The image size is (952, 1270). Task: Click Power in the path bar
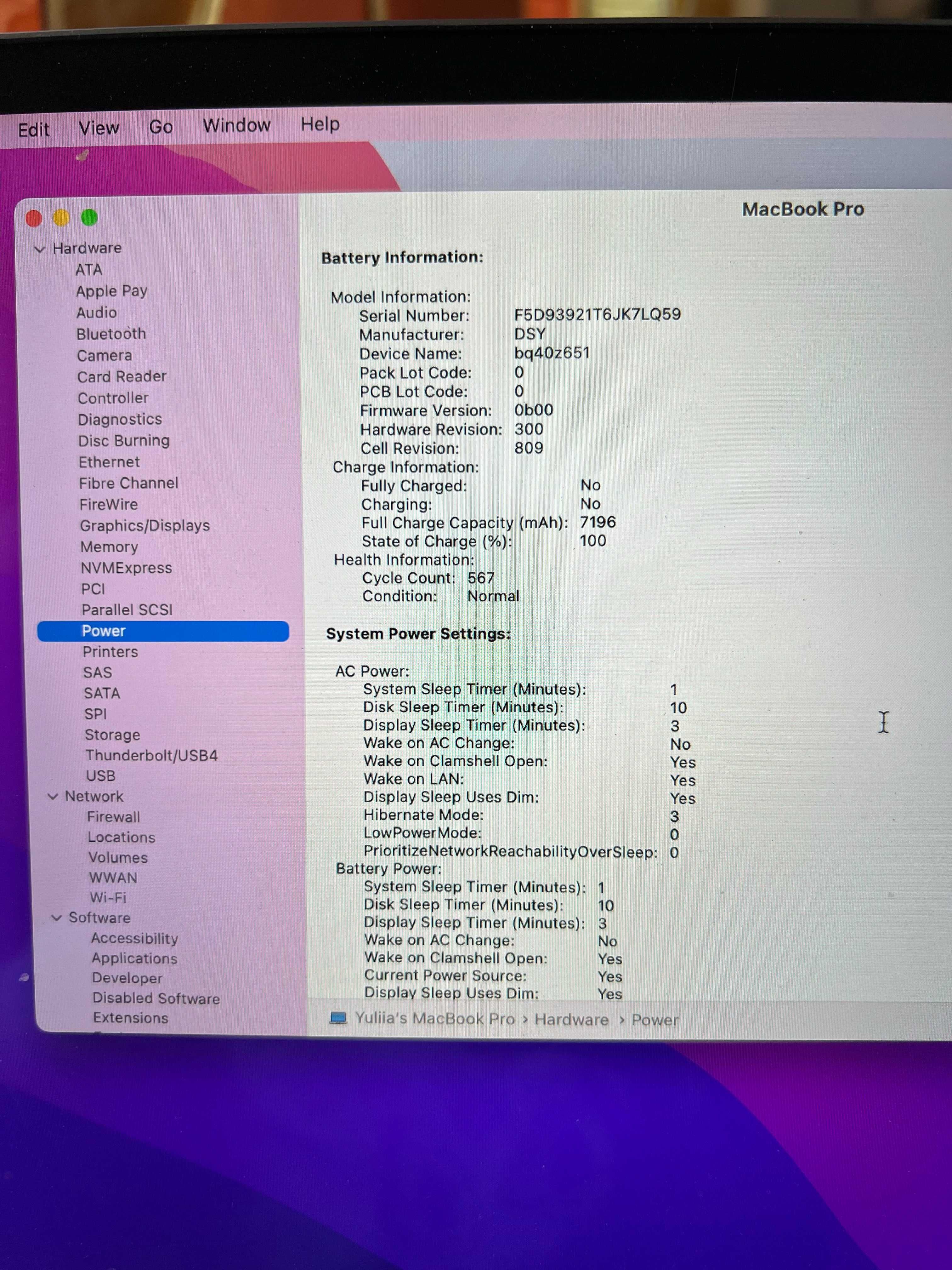point(655,1020)
